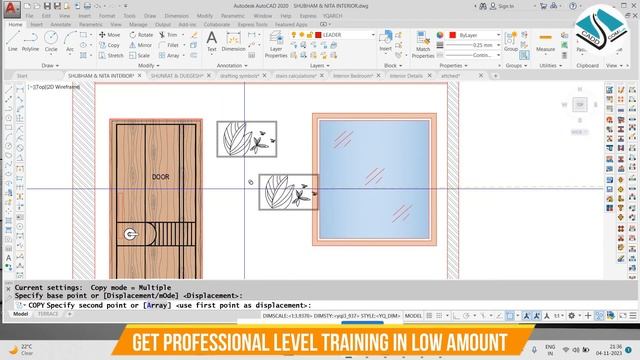The image size is (640, 360).
Task: Toggle annotation visibility in status bar
Action: pyautogui.click(x=527, y=316)
